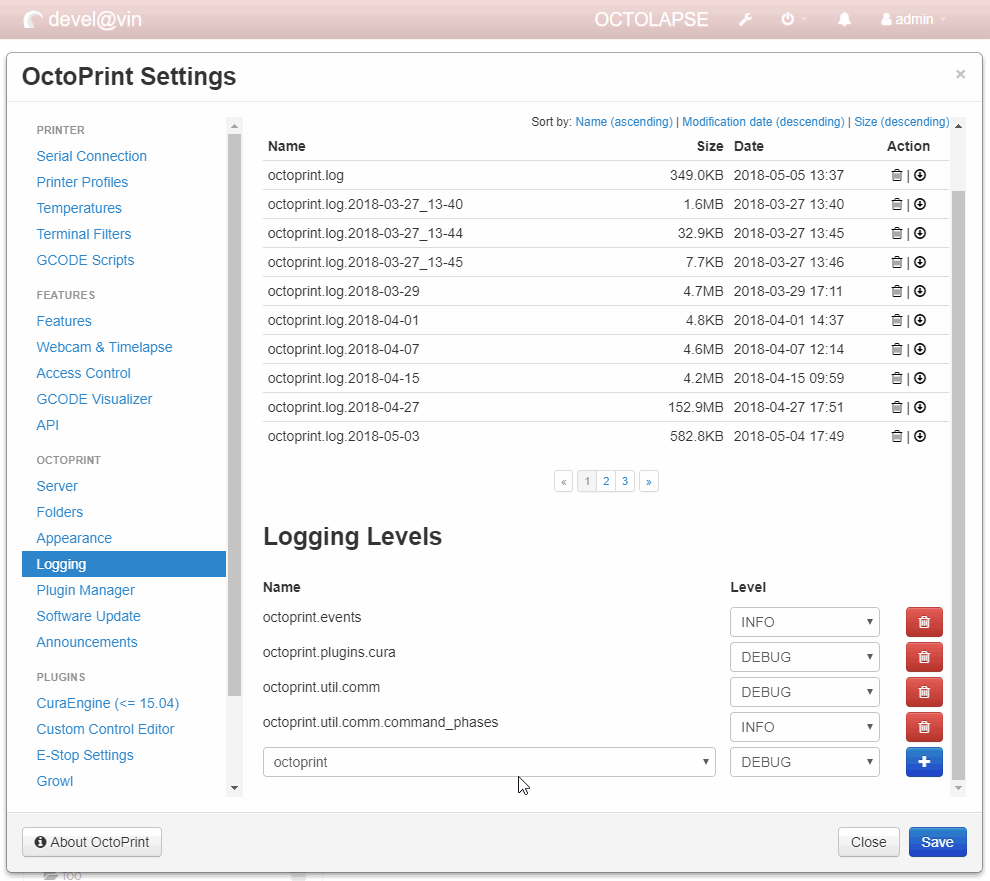Open the admin user menu
Image resolution: width=990 pixels, height=881 pixels.
[x=911, y=19]
